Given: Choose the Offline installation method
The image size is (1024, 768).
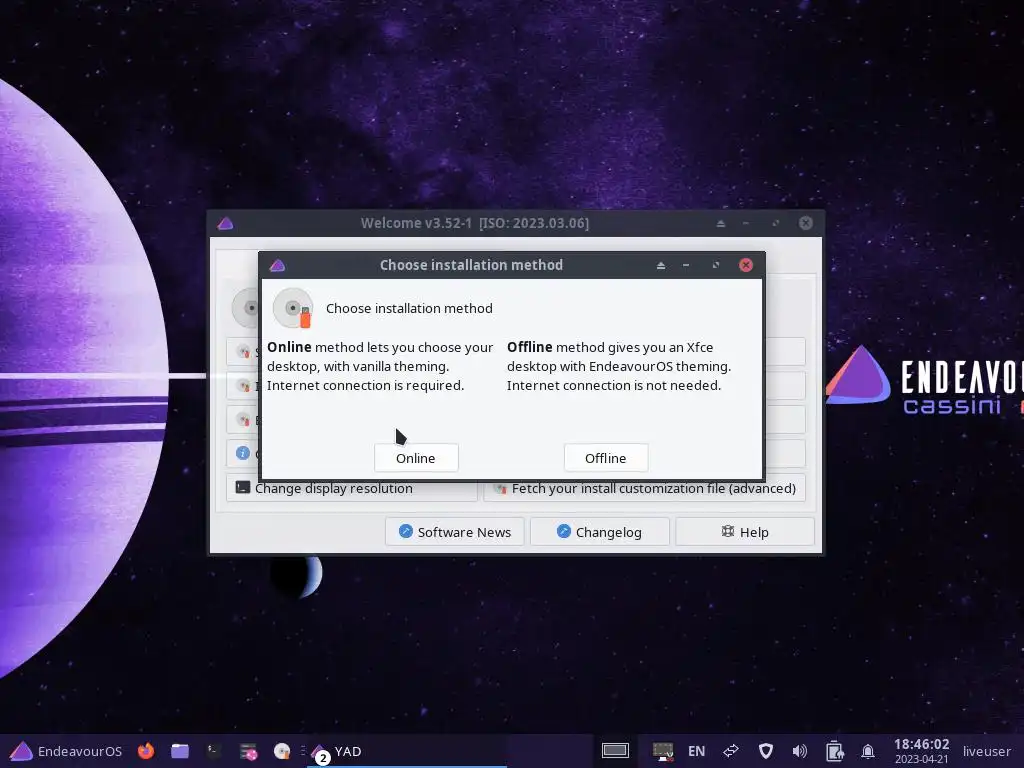Looking at the screenshot, I should pyautogui.click(x=605, y=458).
